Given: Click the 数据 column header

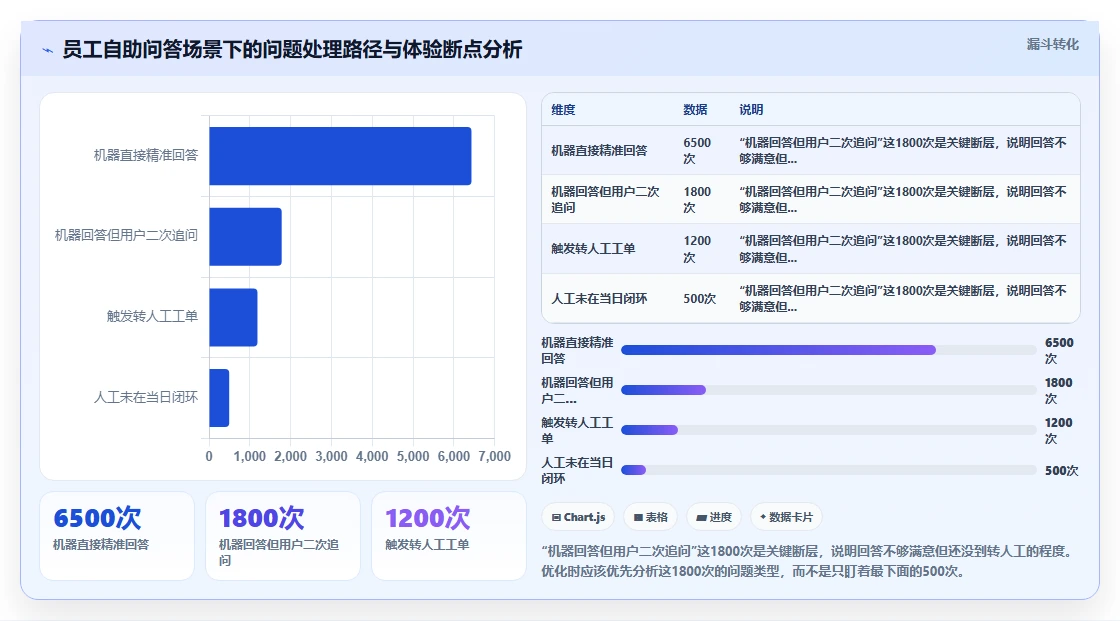Looking at the screenshot, I should tap(695, 109).
